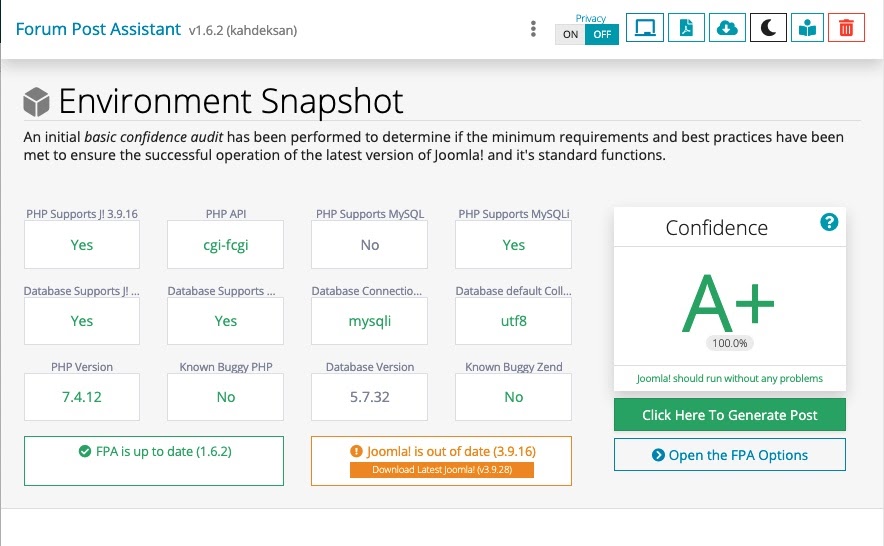Screen dimensions: 884x546
Task: Click the red trash delete icon
Action: coord(846,29)
